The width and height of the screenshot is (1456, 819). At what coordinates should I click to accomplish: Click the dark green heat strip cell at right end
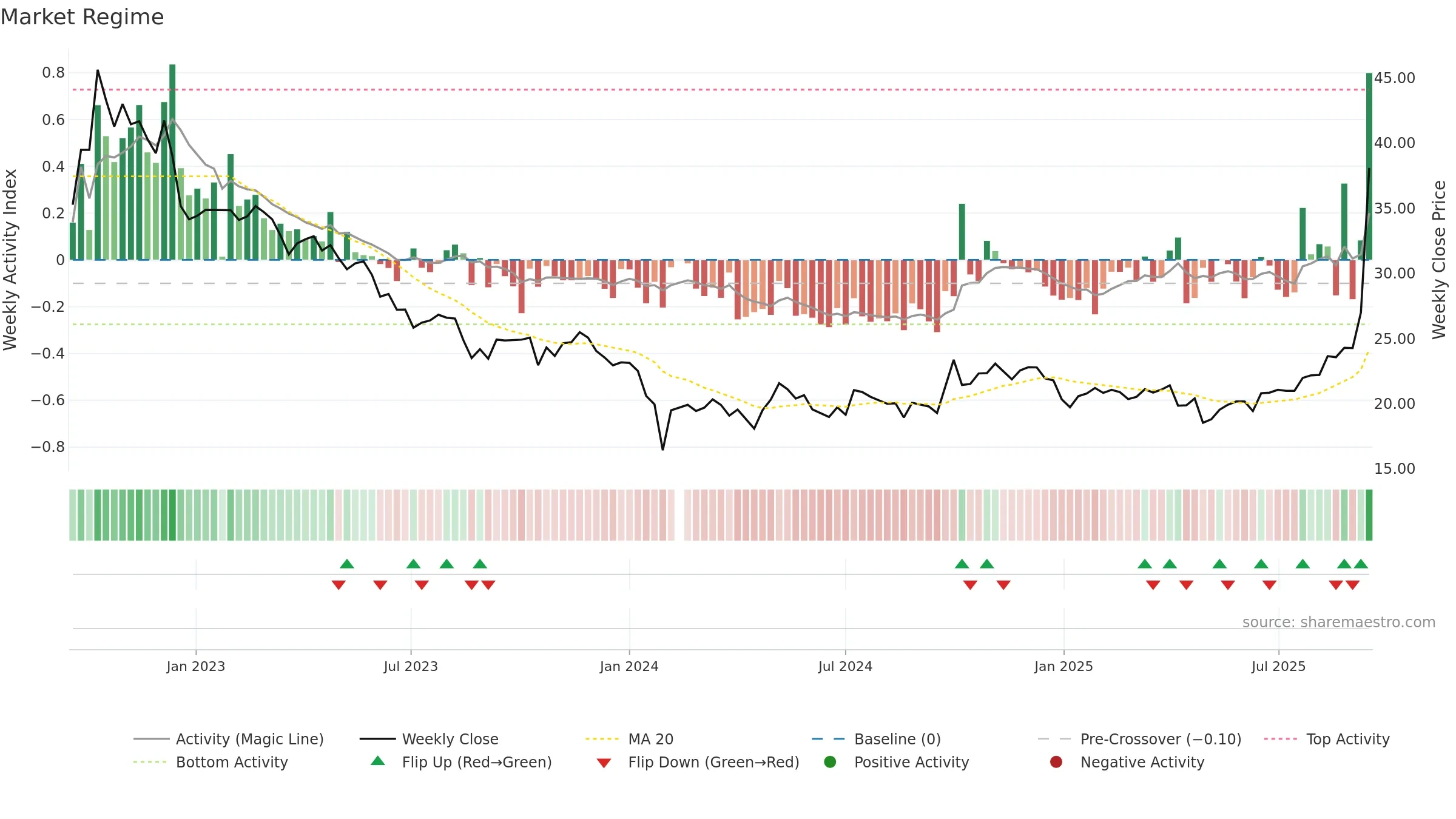coord(1369,515)
